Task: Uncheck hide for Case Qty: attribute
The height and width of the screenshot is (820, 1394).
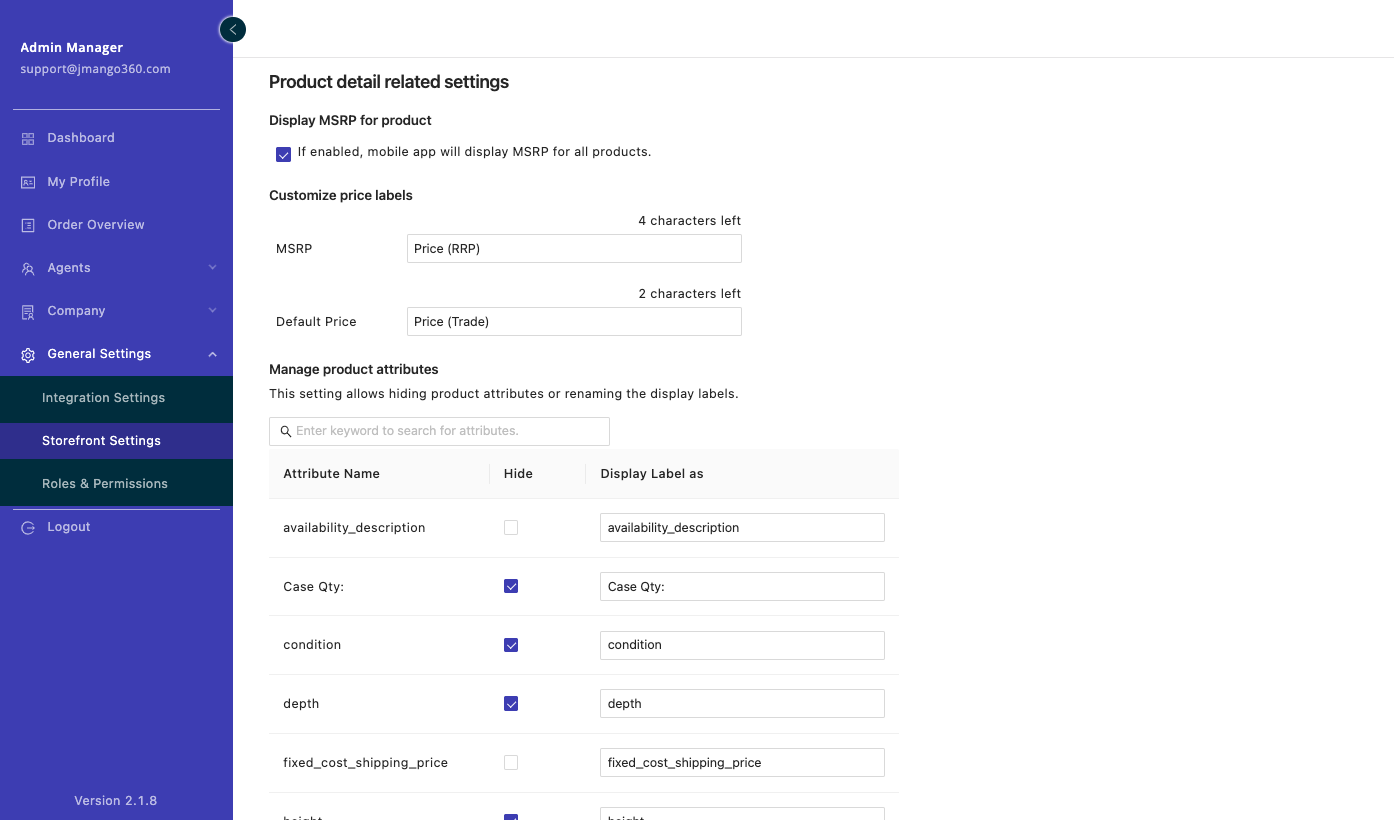Action: coord(511,586)
